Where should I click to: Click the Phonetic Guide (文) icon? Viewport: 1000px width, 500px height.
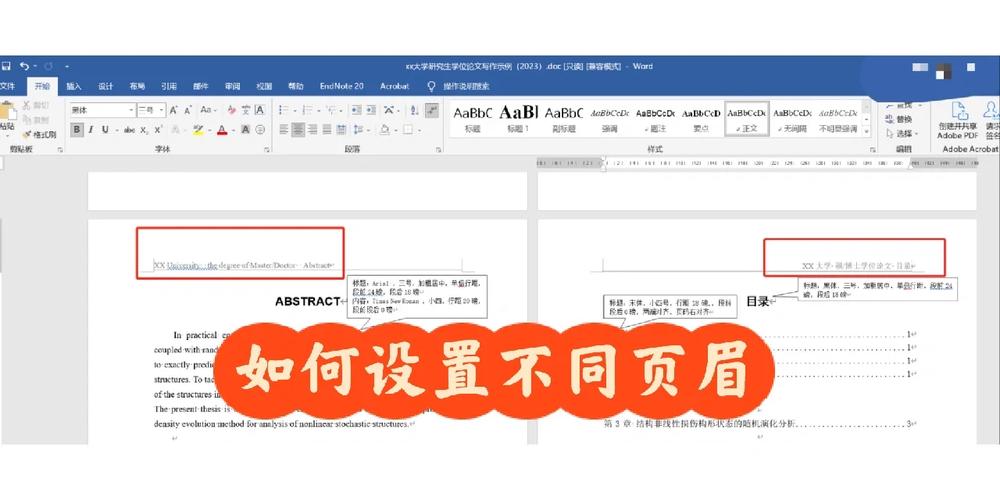[246, 110]
